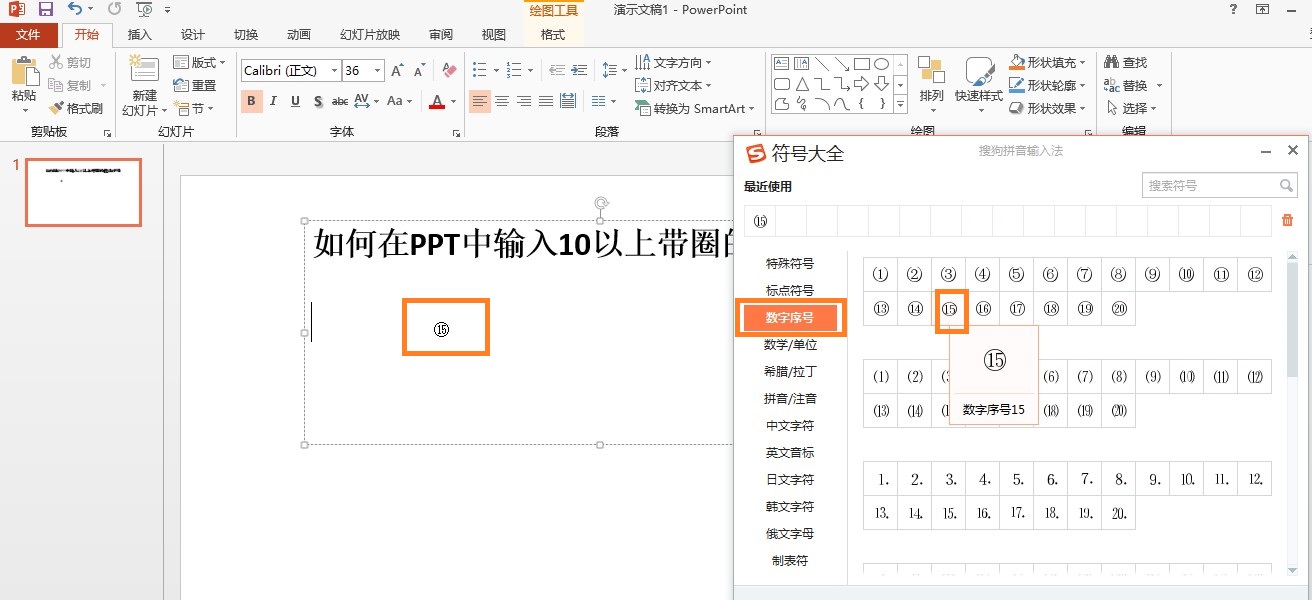
Task: Reset slide layout (重置)
Action: [195, 85]
